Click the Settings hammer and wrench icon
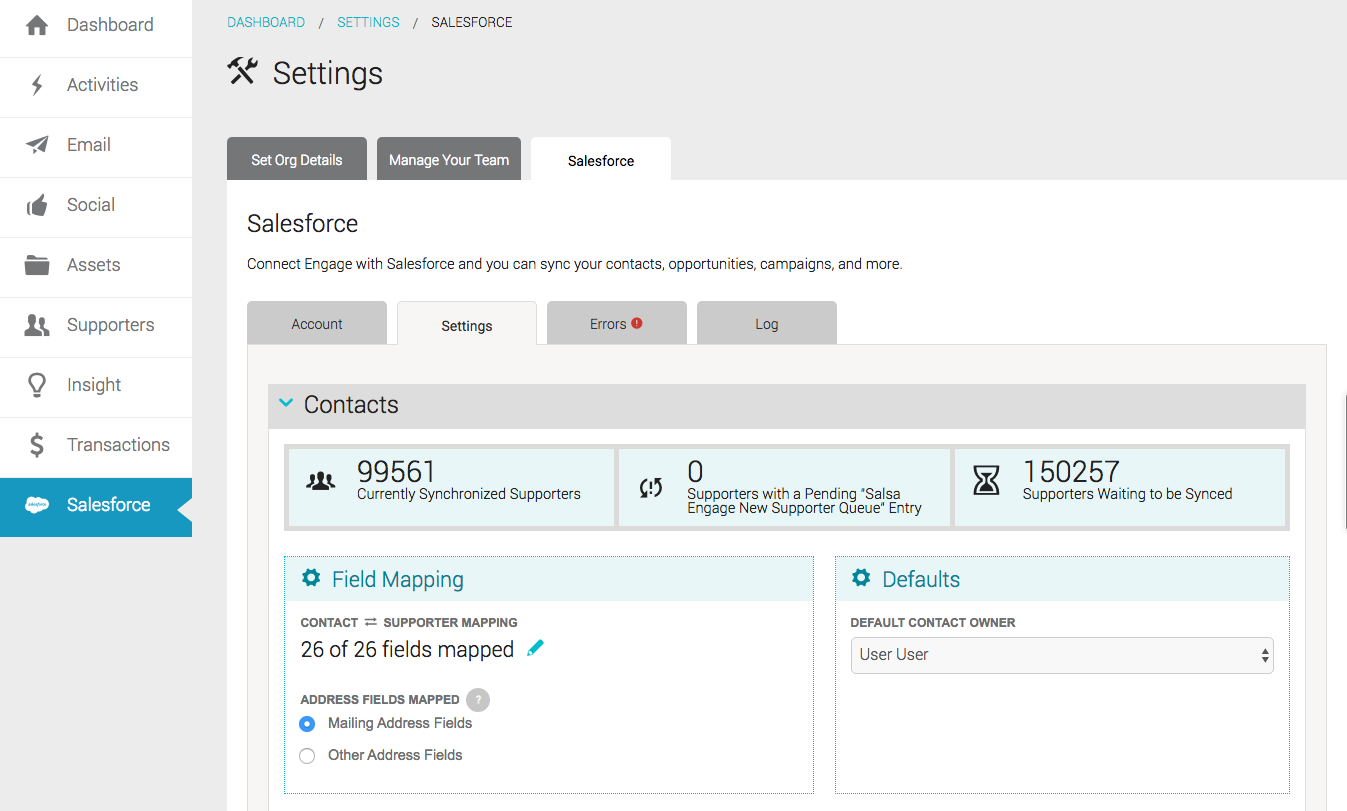Screen dimensions: 1347x811 click(x=243, y=71)
